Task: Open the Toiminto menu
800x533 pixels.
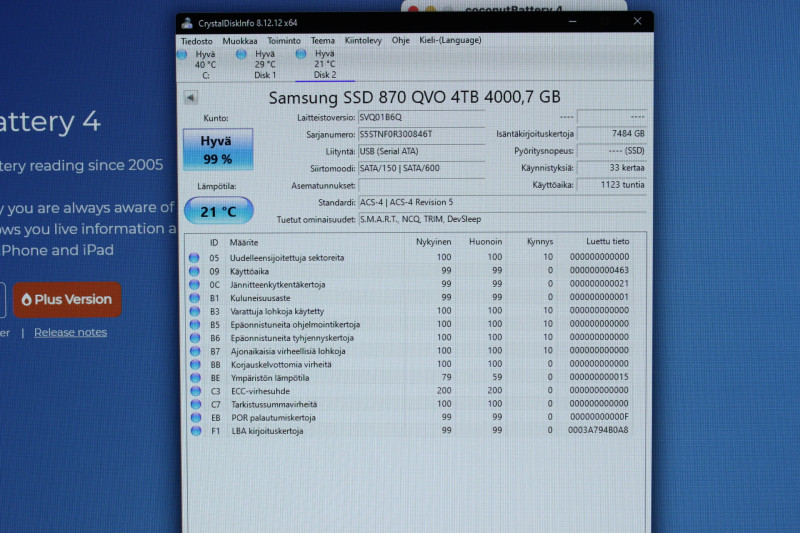Action: [x=284, y=40]
